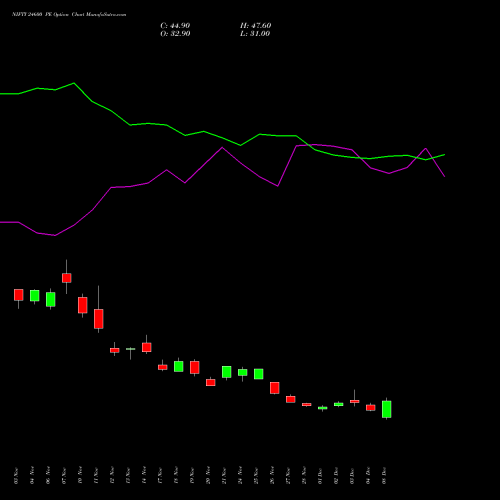The width and height of the screenshot is (500, 500).
Task: Click the open value O: 32.90
Action: tap(175, 34)
